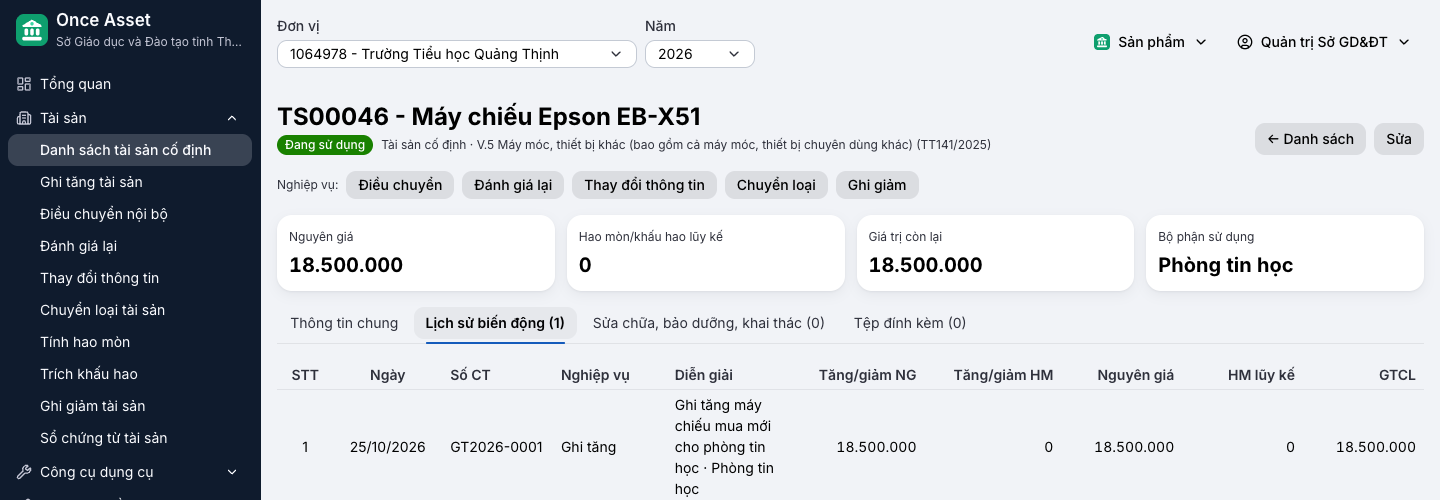Click the Tăng/giảm NG column header
Image resolution: width=1440 pixels, height=500 pixels.
tap(867, 375)
